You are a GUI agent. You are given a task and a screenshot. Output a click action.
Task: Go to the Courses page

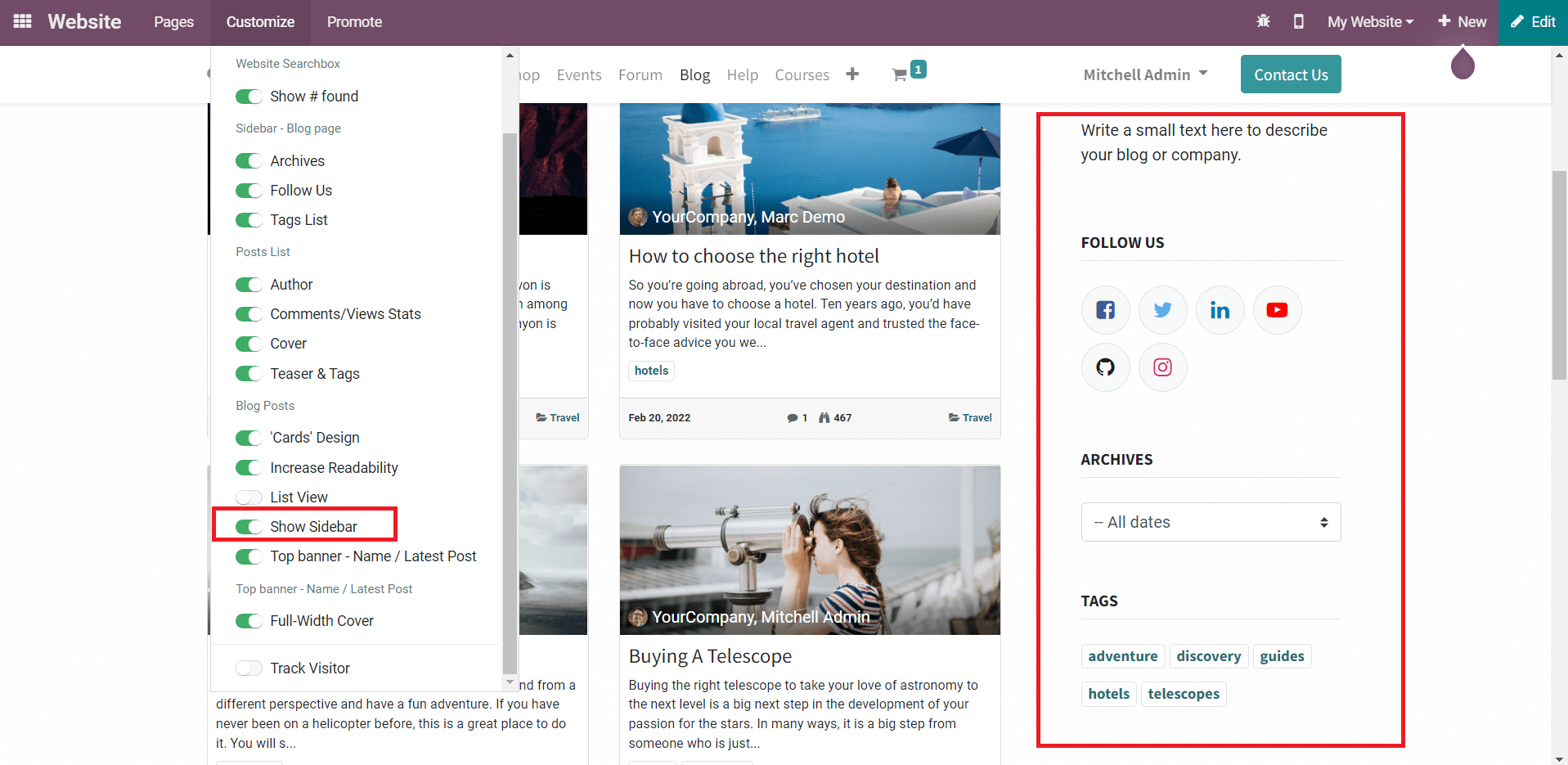point(802,74)
